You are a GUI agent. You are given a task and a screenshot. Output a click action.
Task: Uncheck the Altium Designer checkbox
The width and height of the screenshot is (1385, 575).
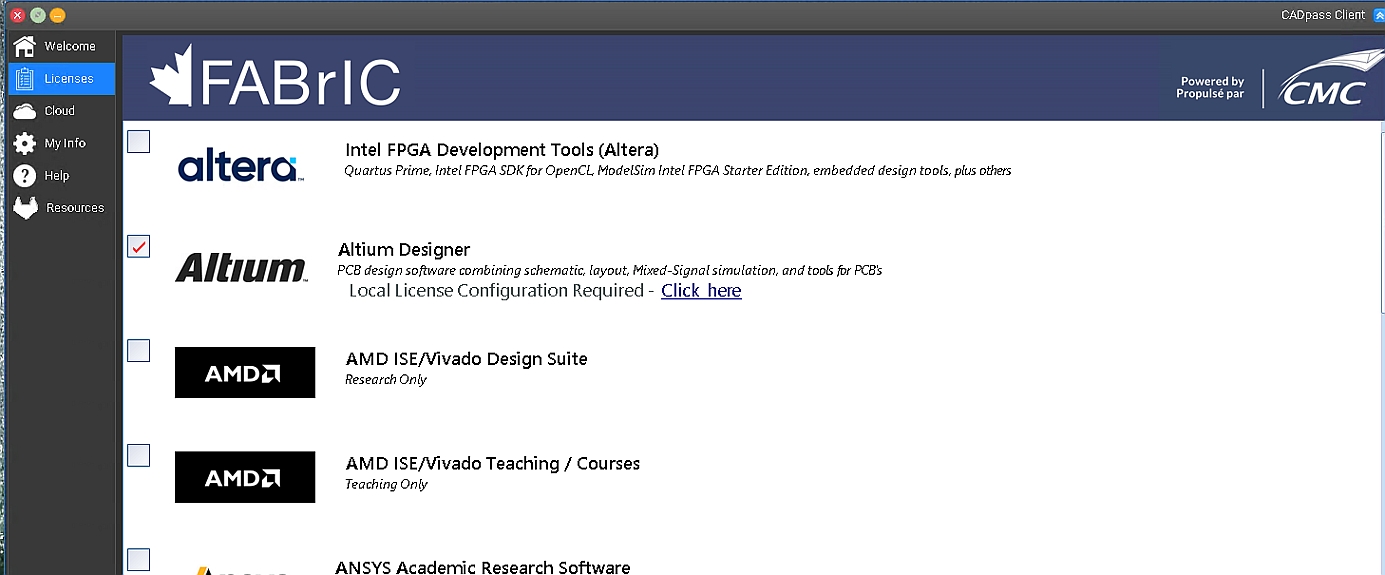click(139, 246)
